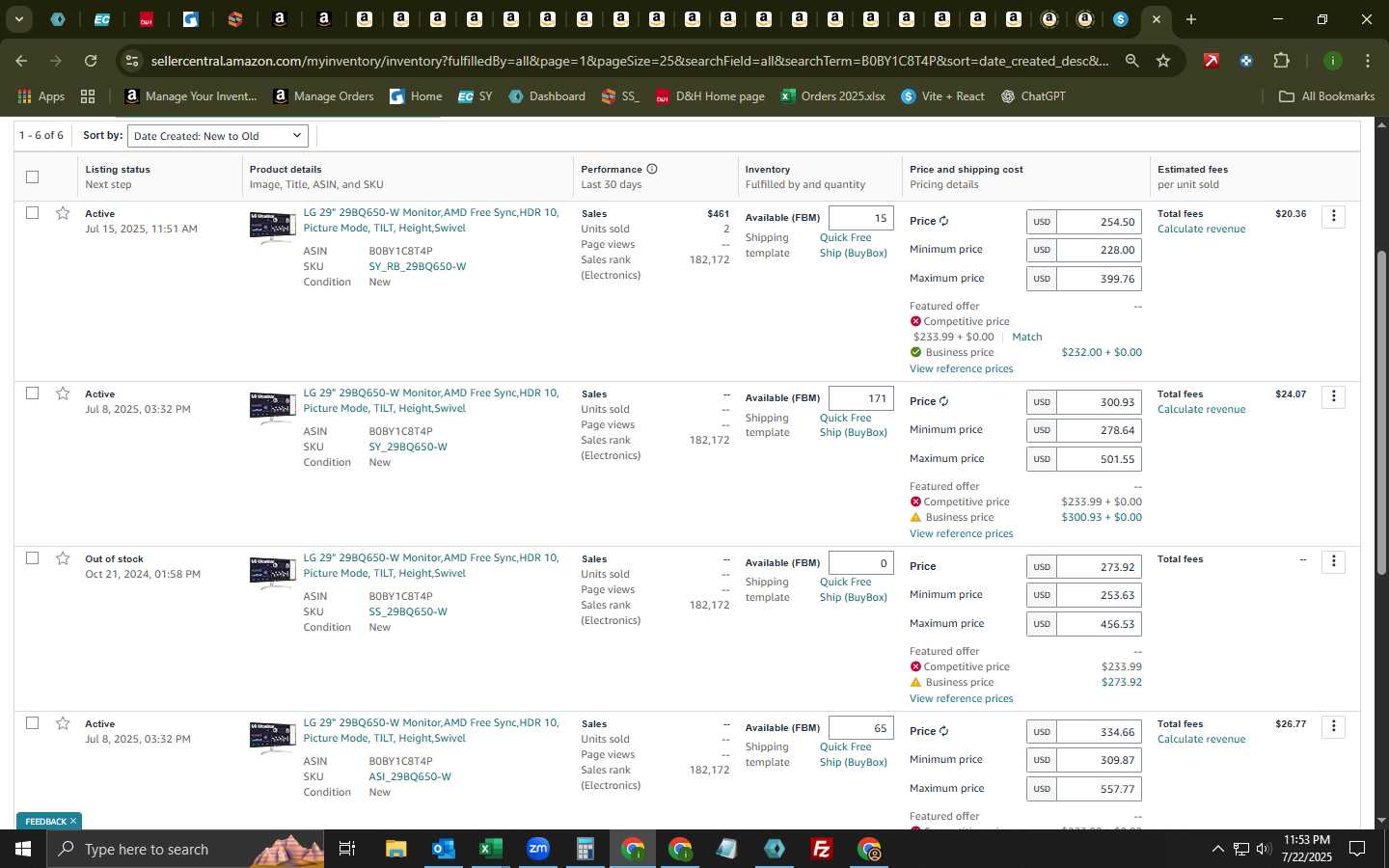Open Excel from the taskbar

pos(490,849)
